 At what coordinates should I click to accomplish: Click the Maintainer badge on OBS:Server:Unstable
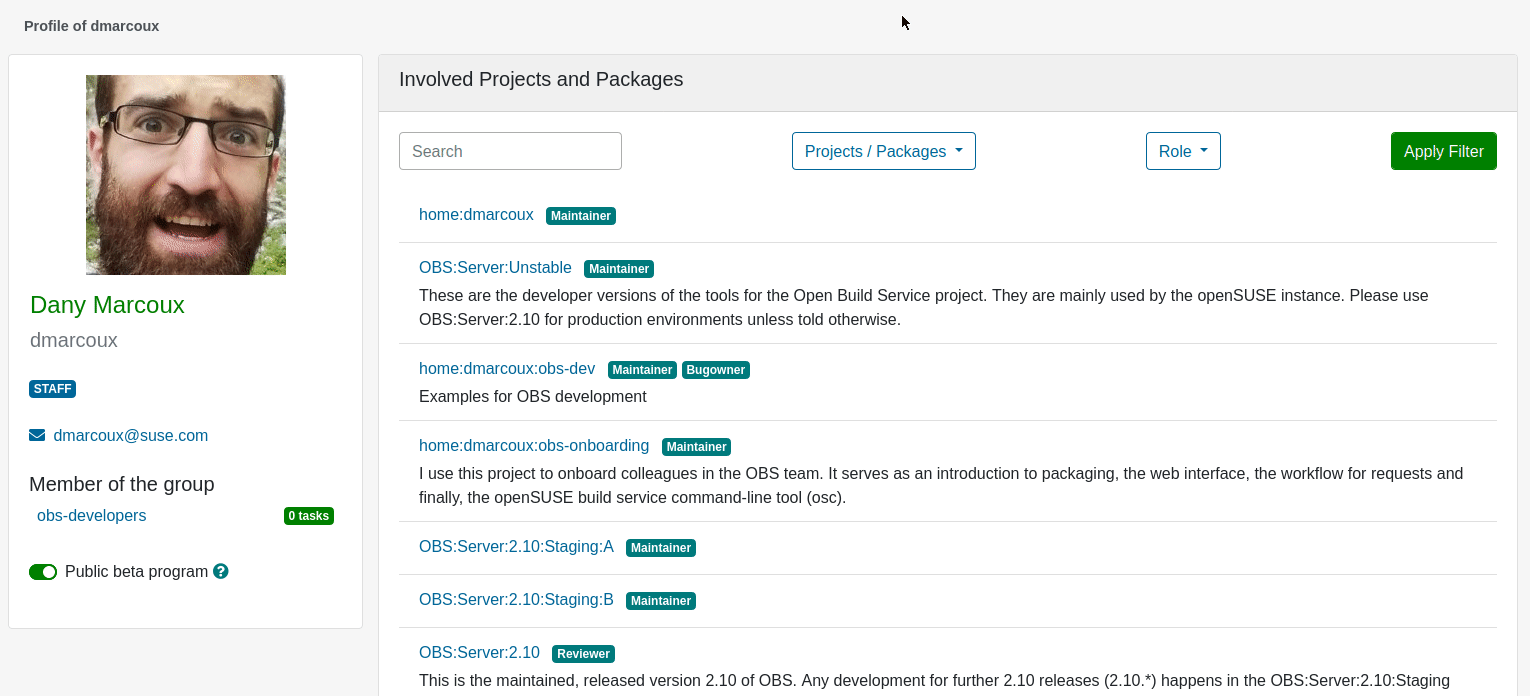click(618, 268)
